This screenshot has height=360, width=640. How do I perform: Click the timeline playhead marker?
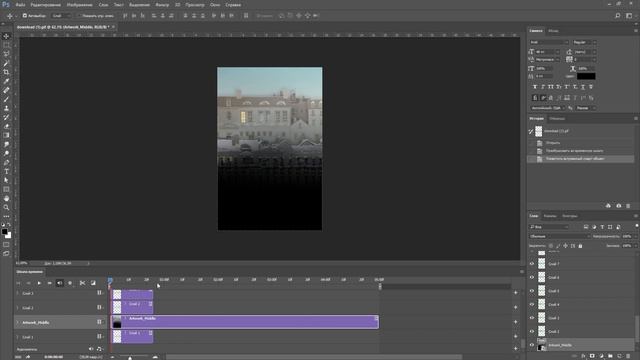pyautogui.click(x=110, y=280)
